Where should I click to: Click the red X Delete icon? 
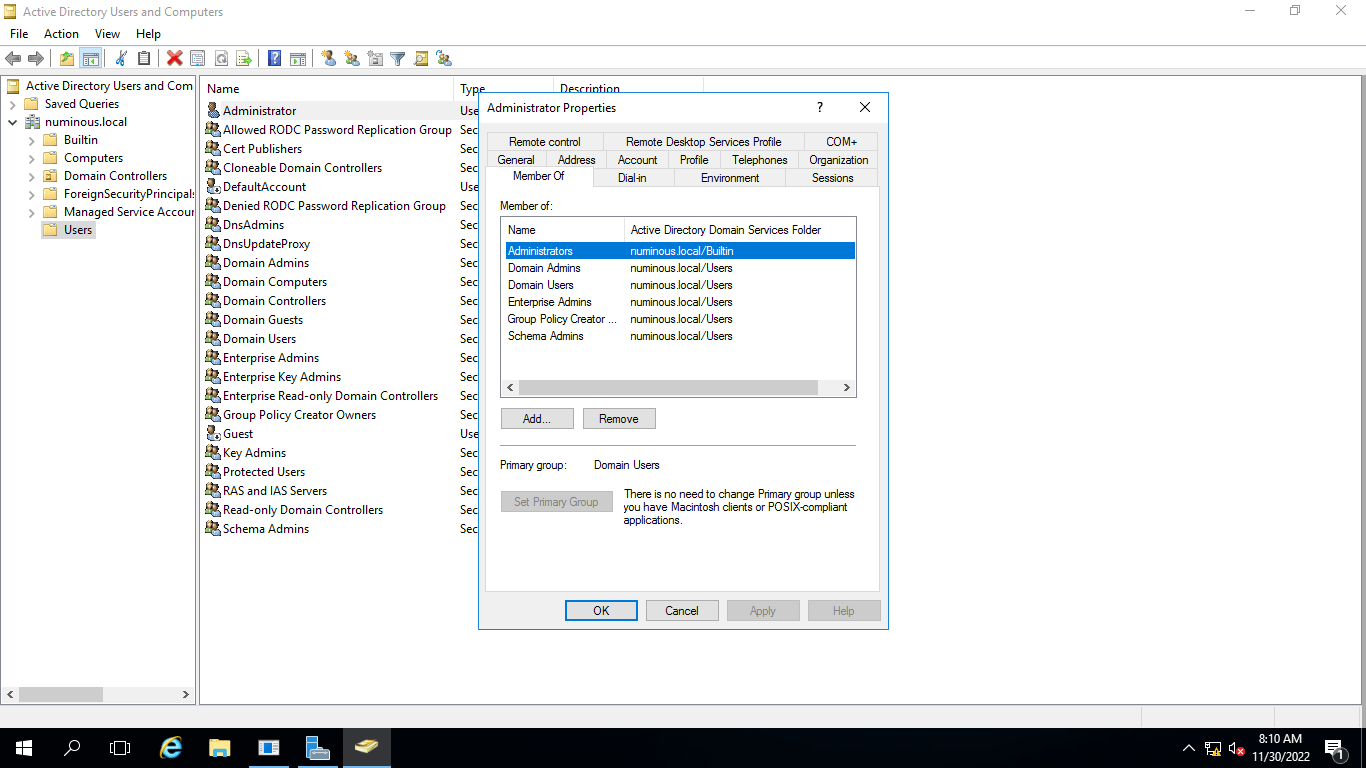[174, 59]
